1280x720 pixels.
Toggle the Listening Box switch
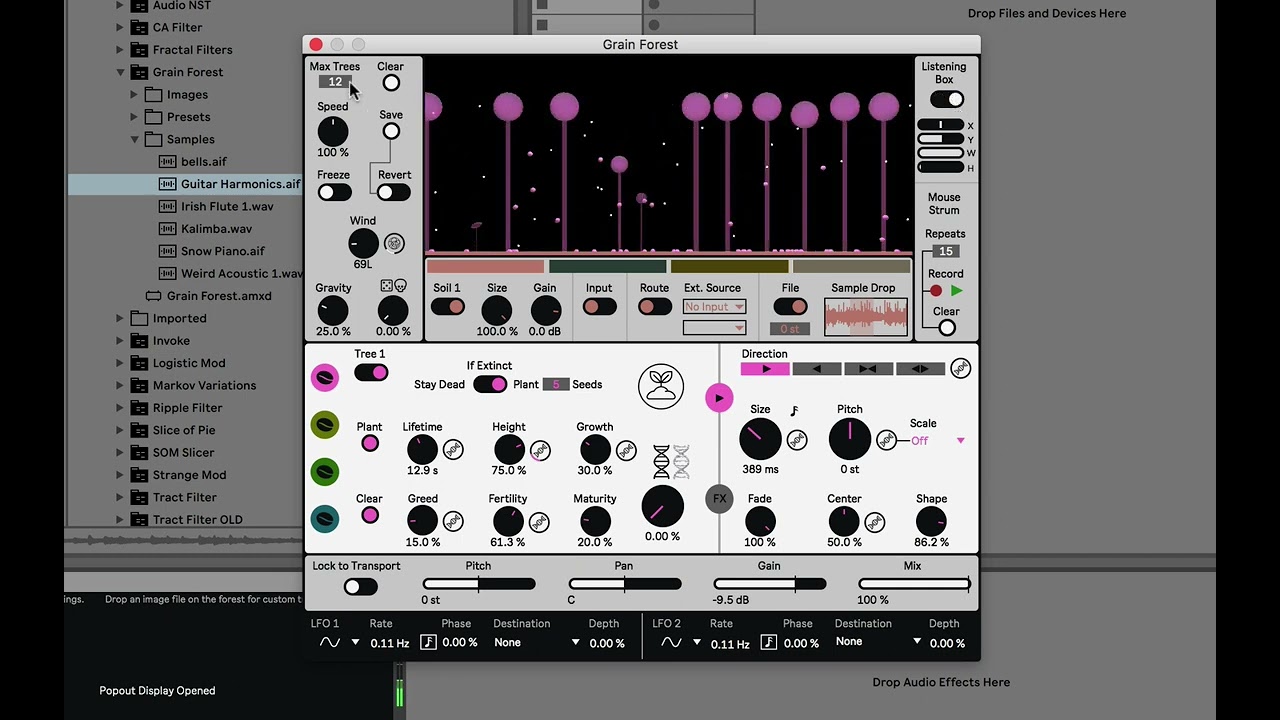947,99
